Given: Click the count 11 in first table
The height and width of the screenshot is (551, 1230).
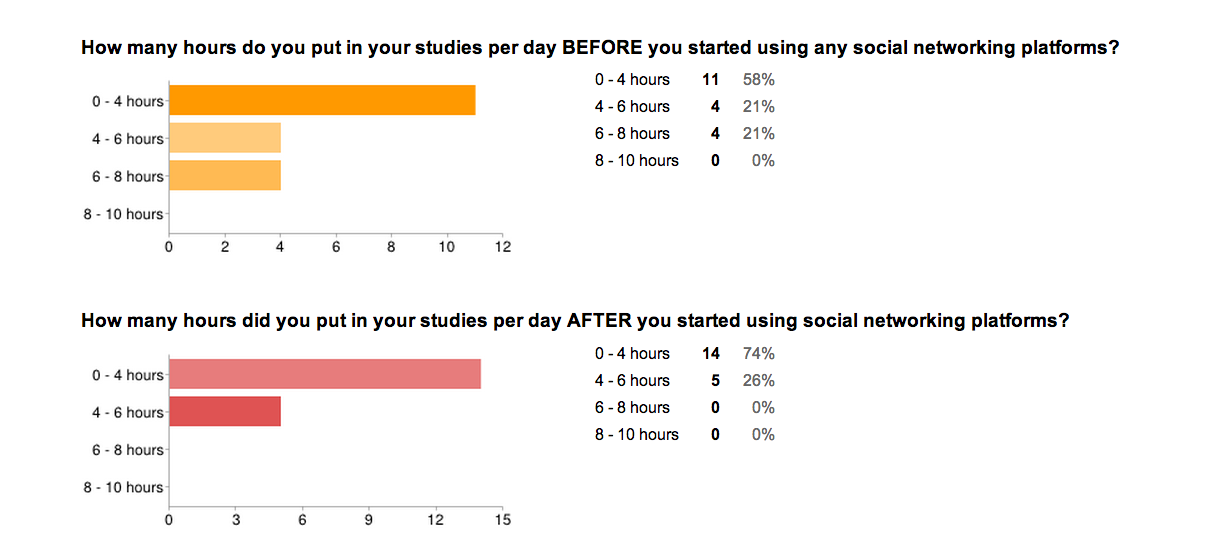Looking at the screenshot, I should [711, 79].
